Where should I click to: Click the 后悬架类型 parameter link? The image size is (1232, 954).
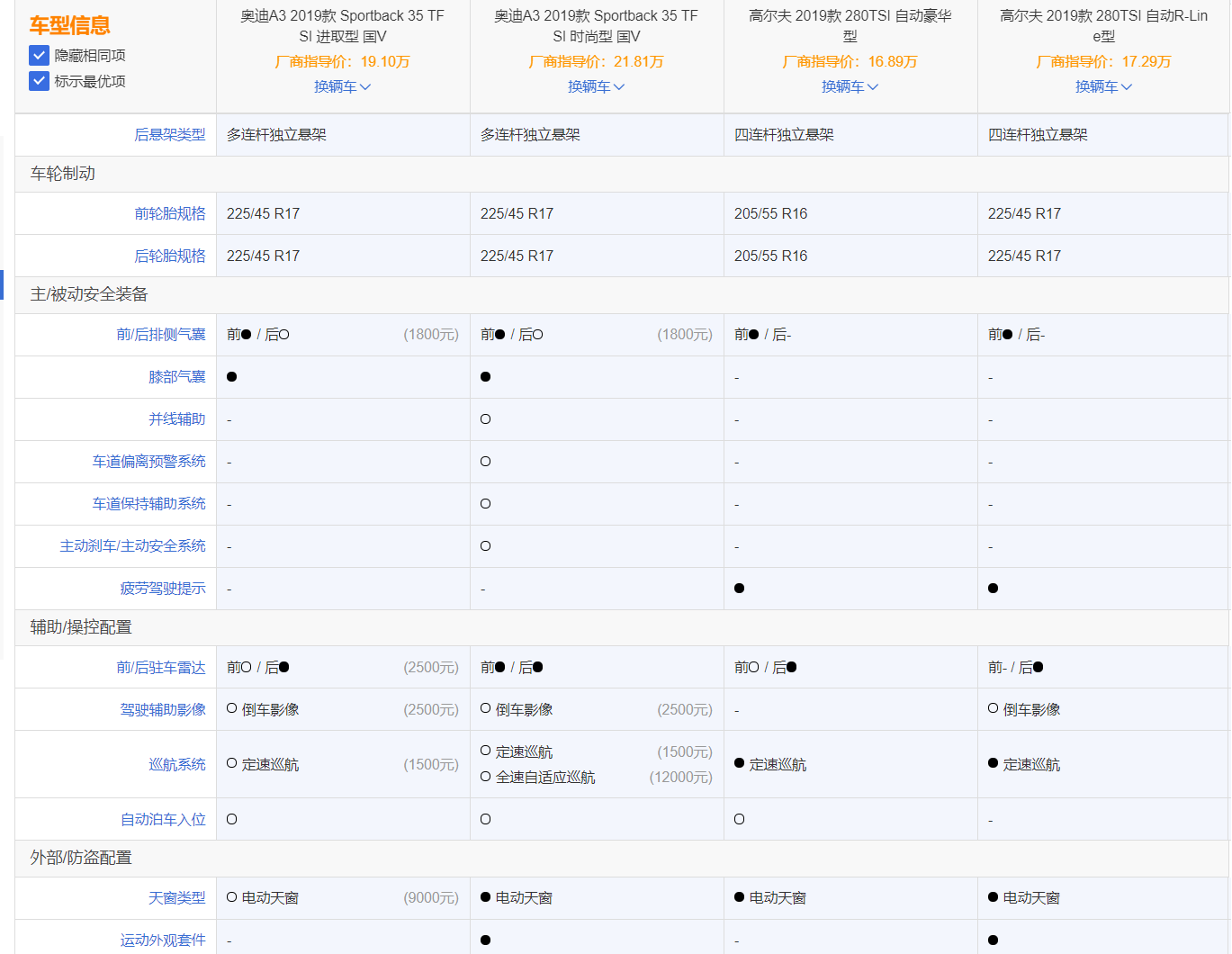point(170,135)
